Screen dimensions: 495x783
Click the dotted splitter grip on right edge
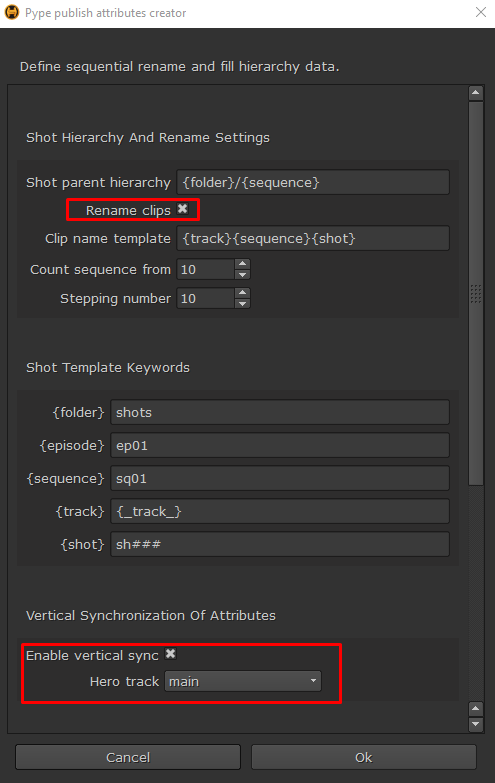click(476, 294)
